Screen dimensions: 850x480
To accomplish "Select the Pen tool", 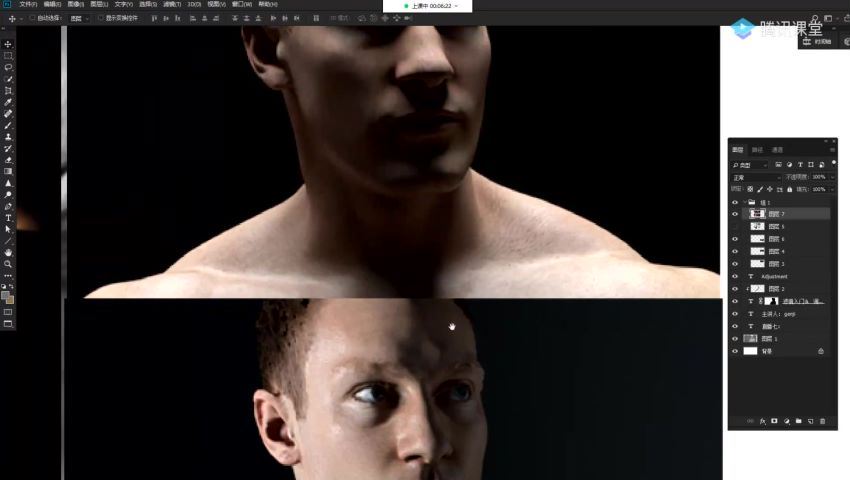I will (x=8, y=207).
